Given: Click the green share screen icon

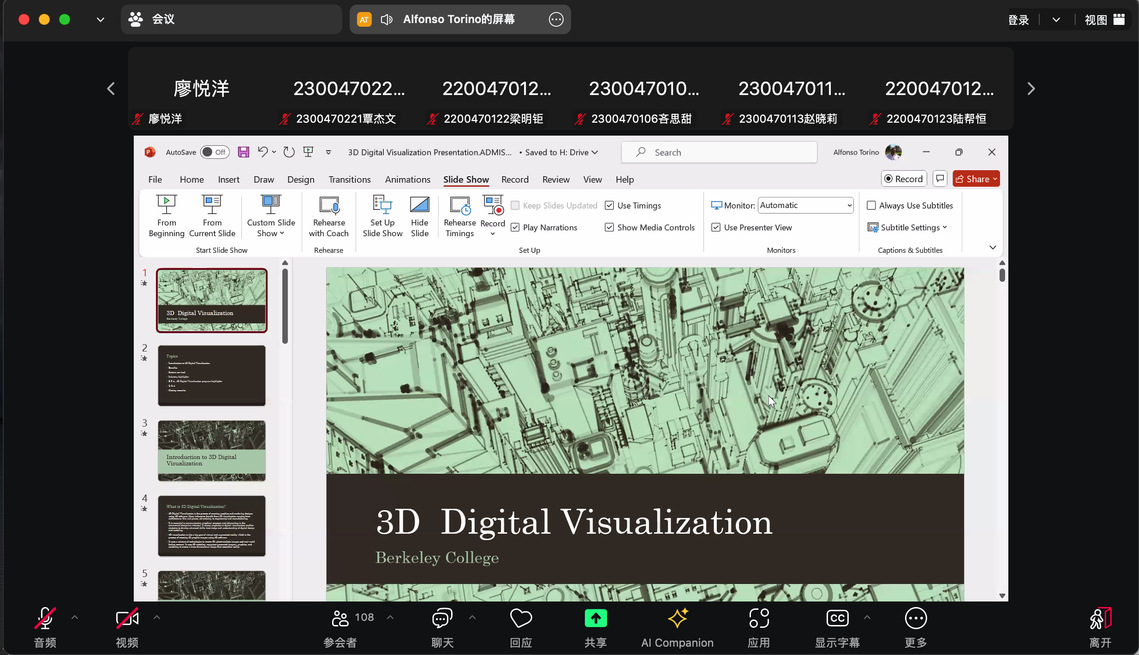Looking at the screenshot, I should click(596, 619).
